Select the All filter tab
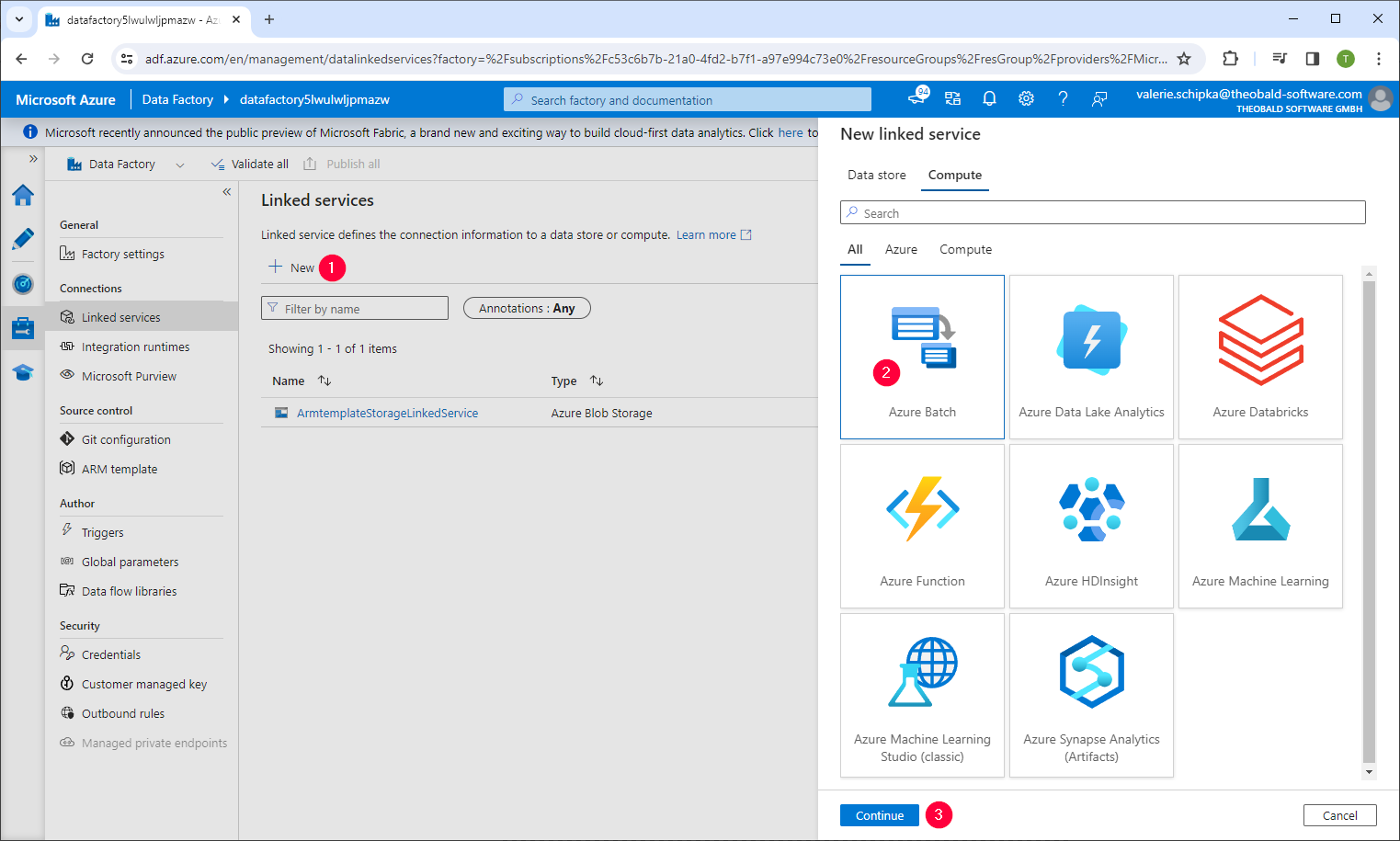Image resolution: width=1400 pixels, height=841 pixels. coord(855,249)
